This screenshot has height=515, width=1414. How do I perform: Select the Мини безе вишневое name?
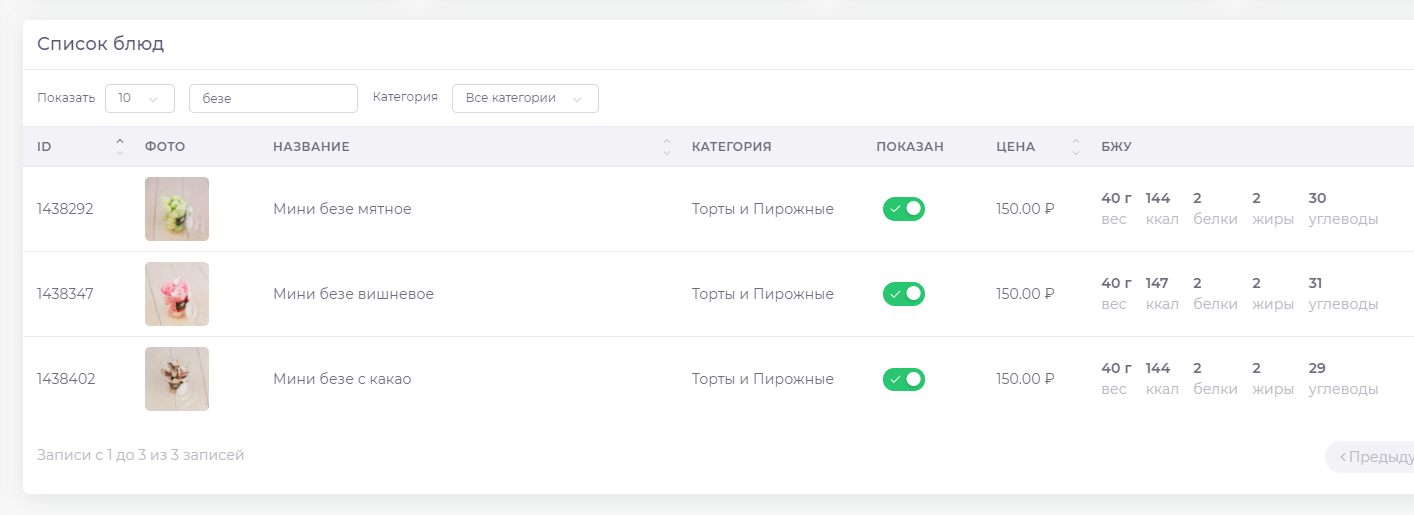click(353, 294)
